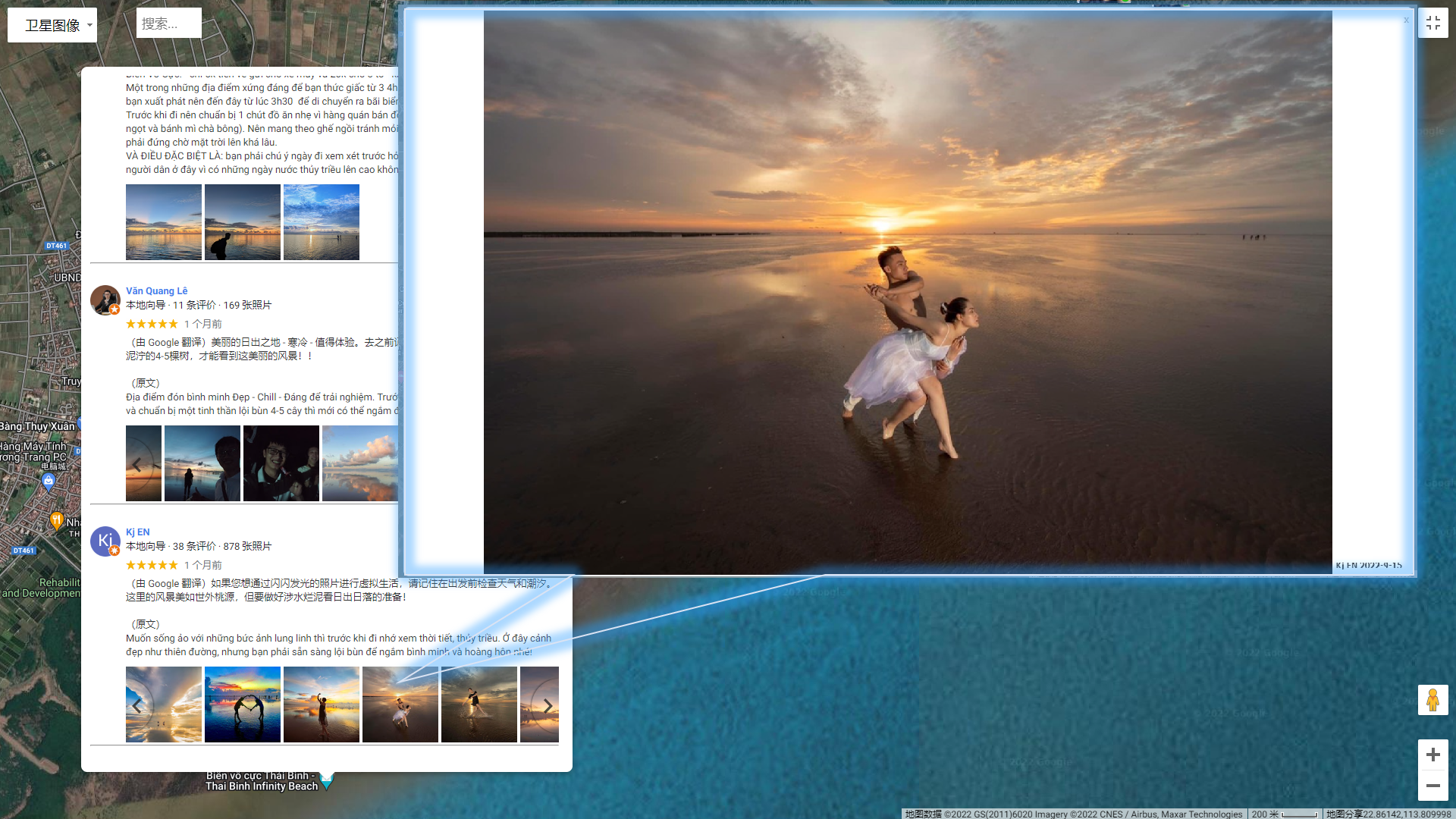Zoom out the map

[1432, 786]
